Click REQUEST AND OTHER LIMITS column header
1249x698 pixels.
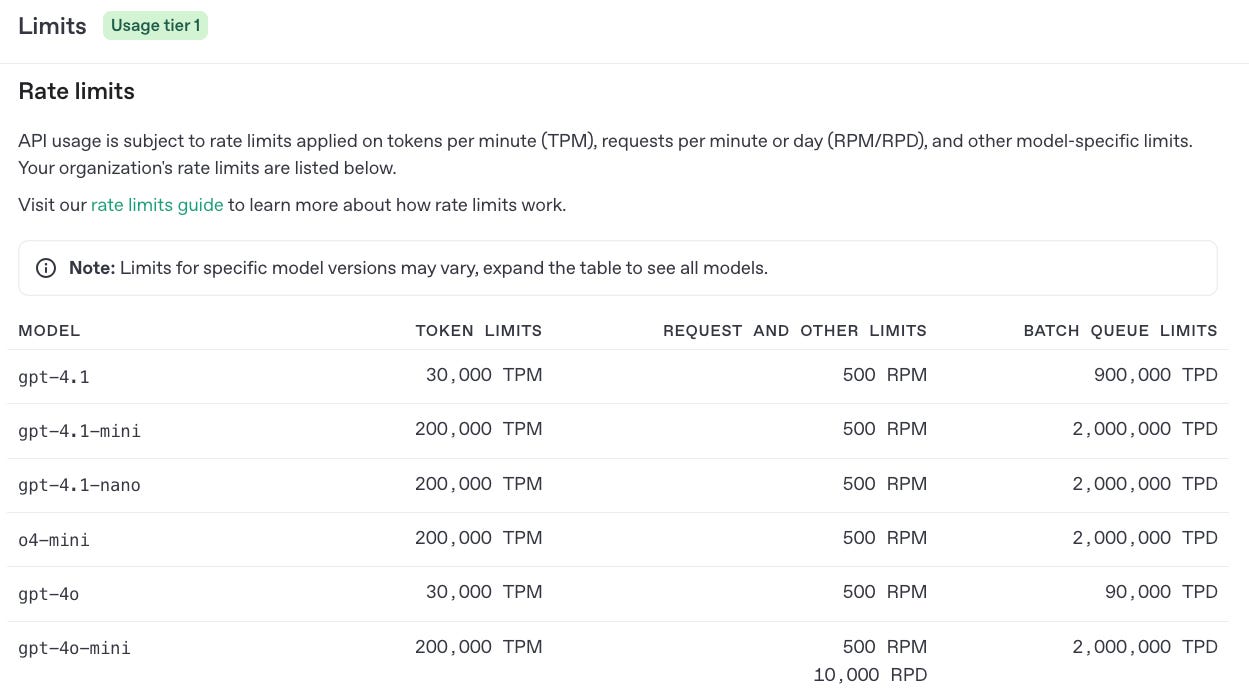[795, 330]
